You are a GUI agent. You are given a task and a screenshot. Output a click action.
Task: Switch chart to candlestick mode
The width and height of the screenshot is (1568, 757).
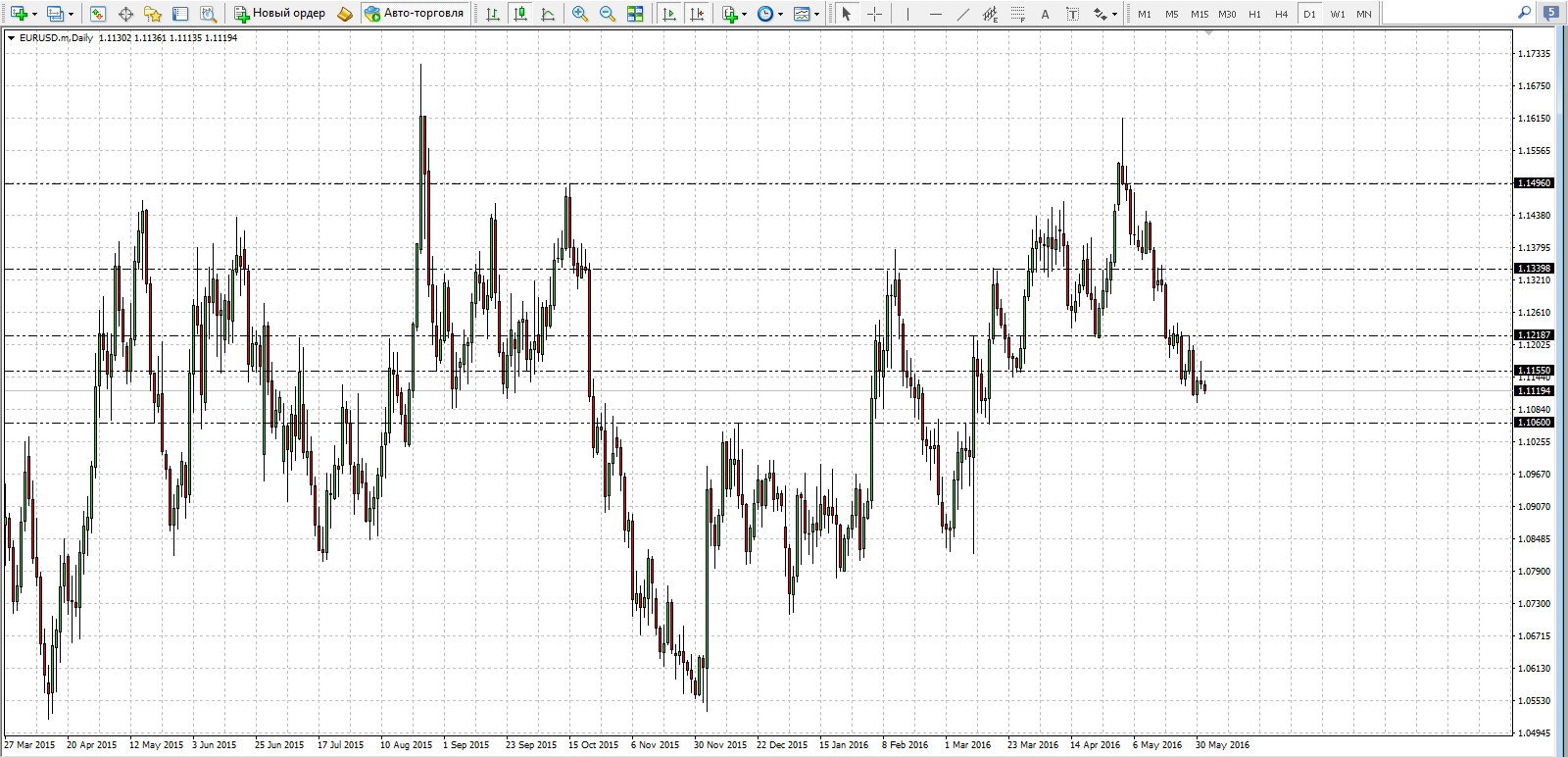click(520, 14)
